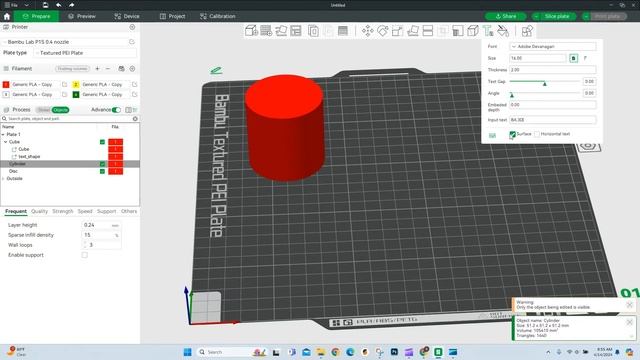
Task: Click the Redo arrow icon
Action: pyautogui.click(x=71, y=5)
